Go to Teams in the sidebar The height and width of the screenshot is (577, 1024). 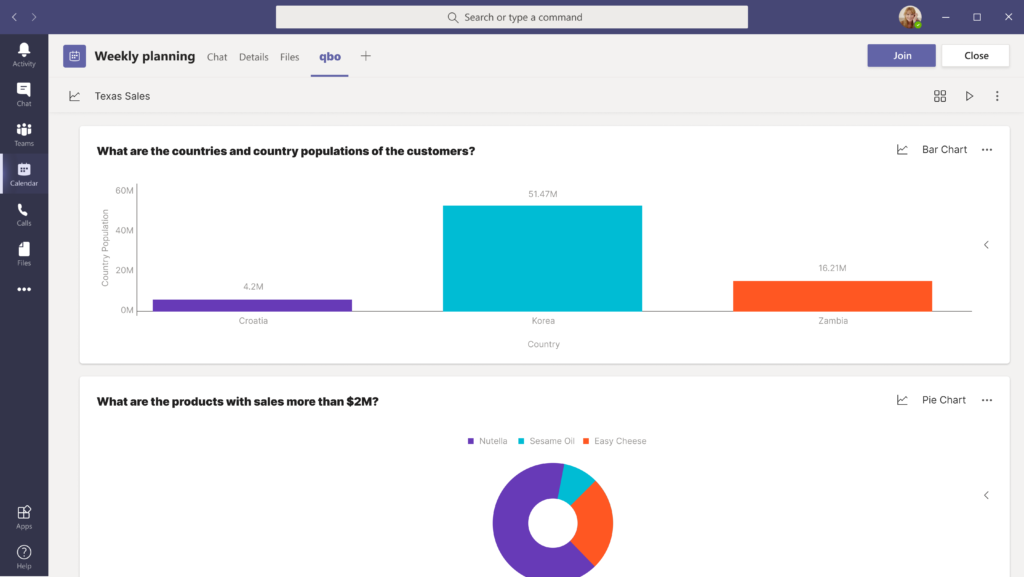(24, 134)
